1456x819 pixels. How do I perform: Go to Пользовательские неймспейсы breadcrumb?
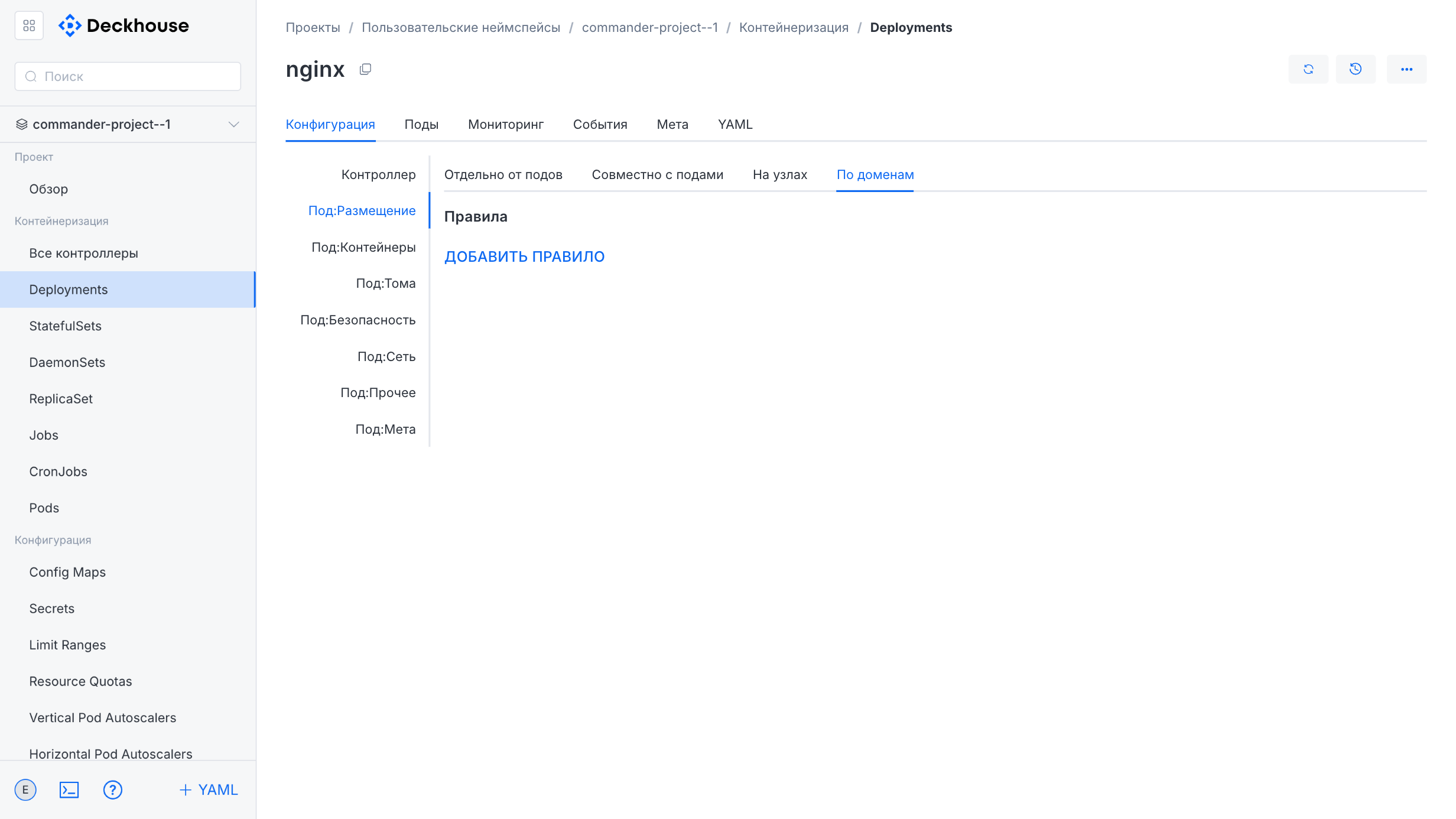[x=461, y=27]
